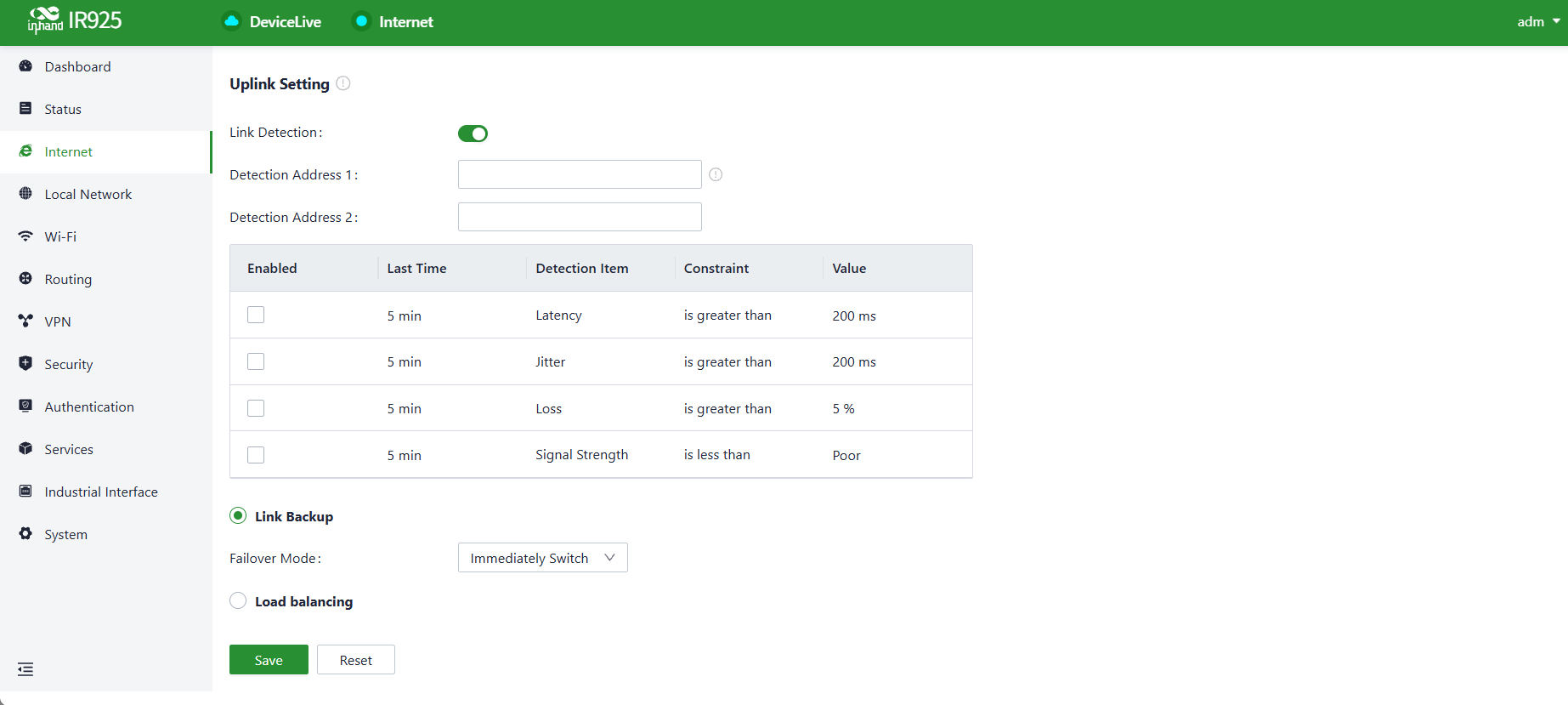Click the System gear icon
The image size is (1568, 705).
coord(25,534)
